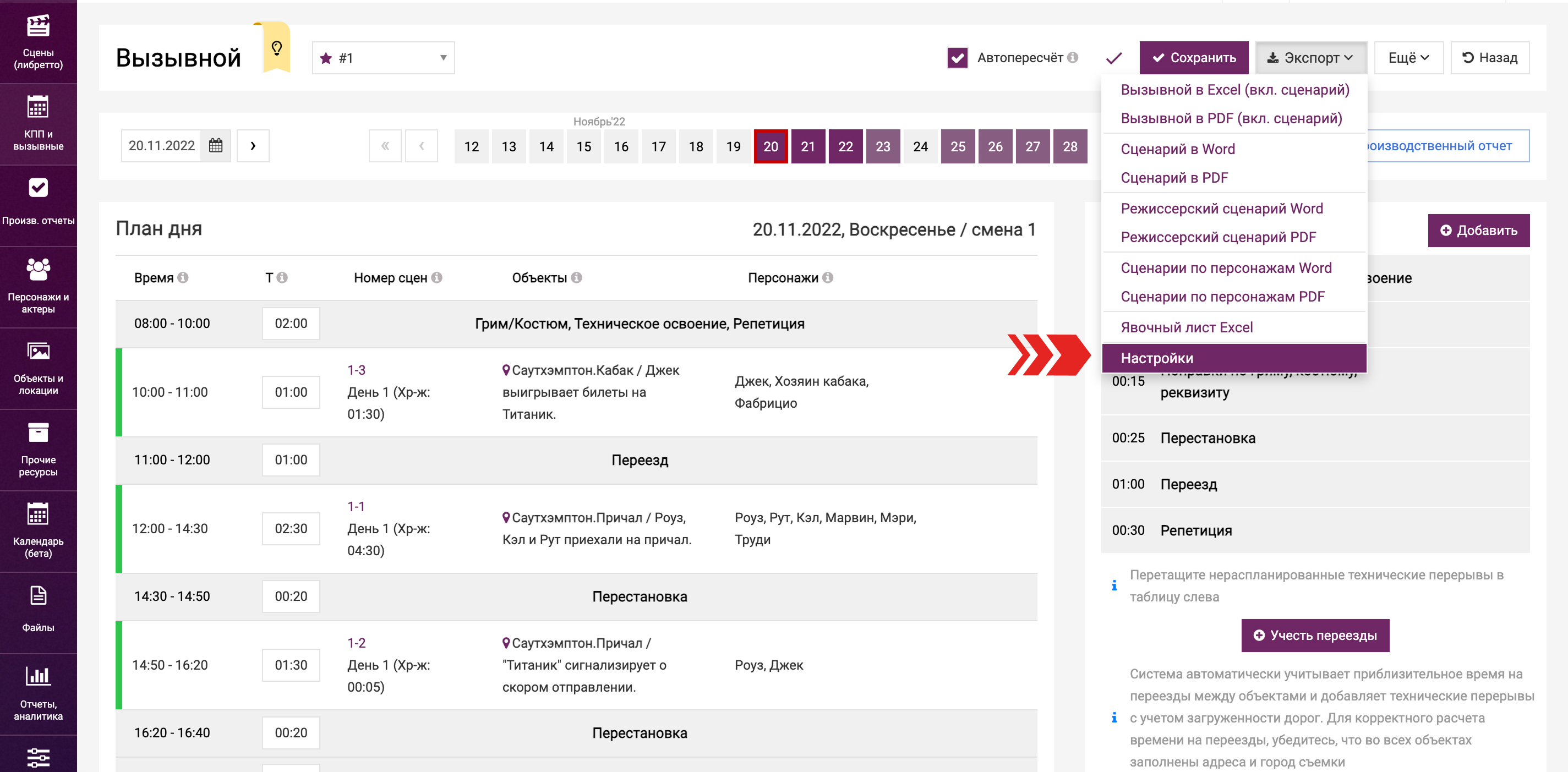Select day 21 in November calendar
The height and width of the screenshot is (772, 1568).
(x=808, y=146)
